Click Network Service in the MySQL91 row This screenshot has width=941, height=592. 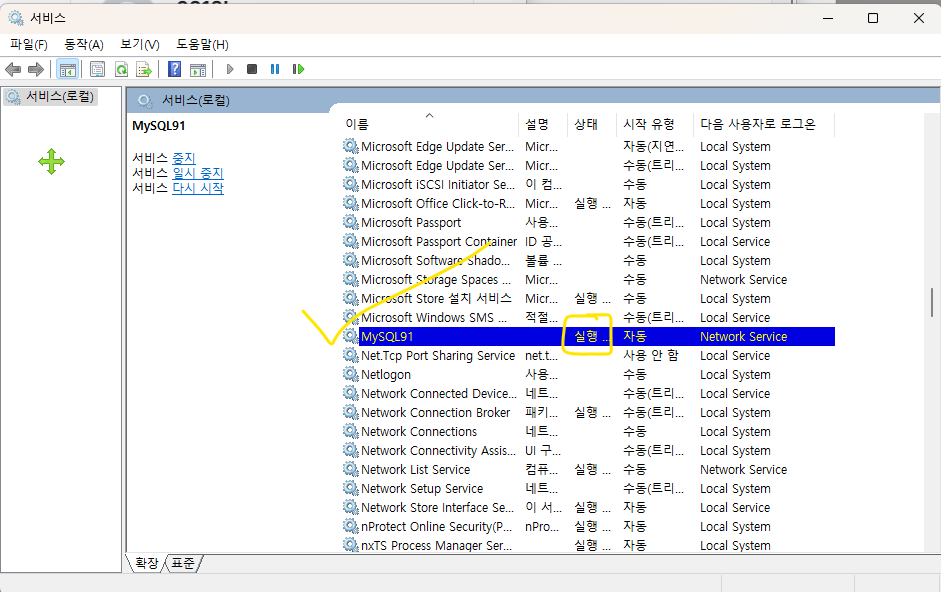(x=744, y=336)
